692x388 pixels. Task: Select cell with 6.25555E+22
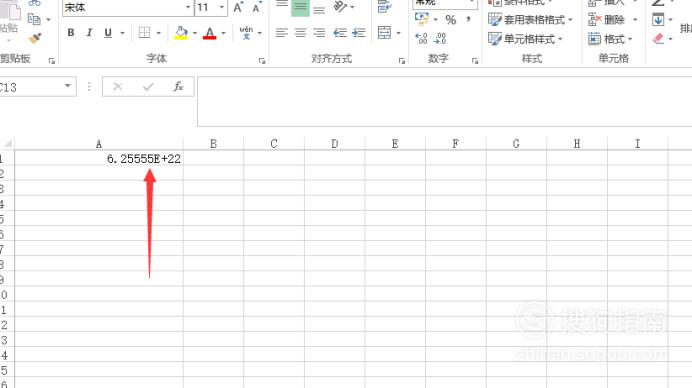pyautogui.click(x=99, y=159)
